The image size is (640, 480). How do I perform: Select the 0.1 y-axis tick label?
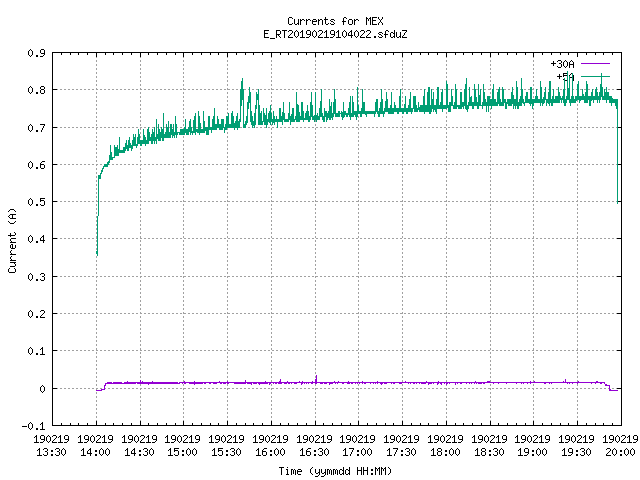coord(36,351)
